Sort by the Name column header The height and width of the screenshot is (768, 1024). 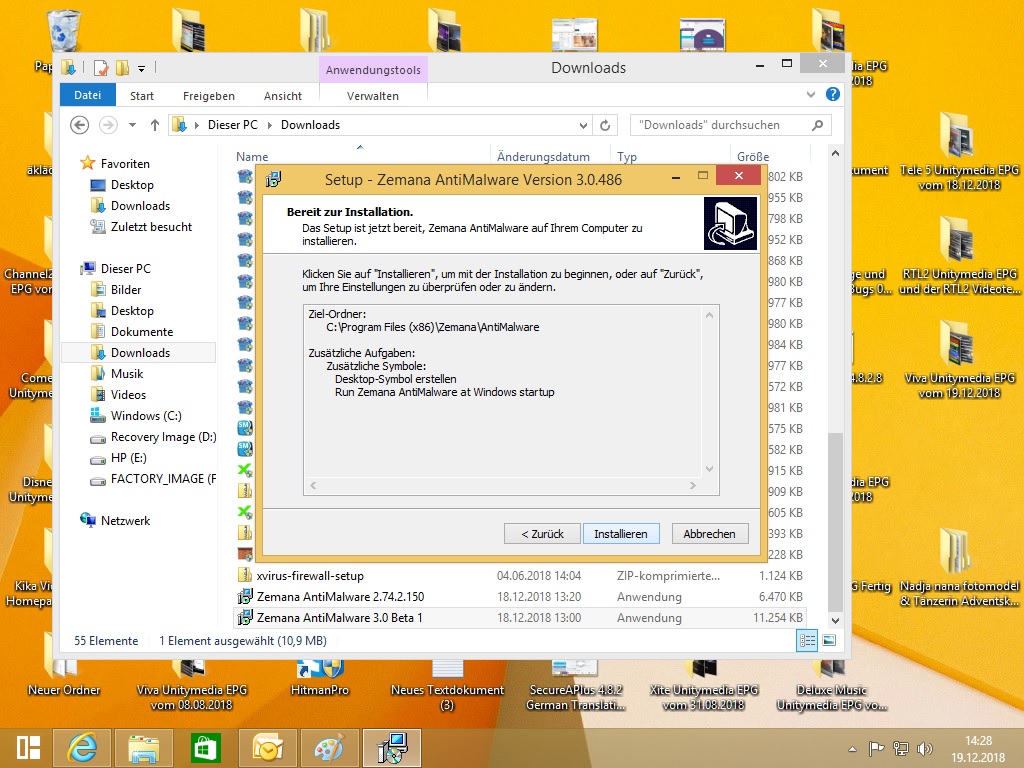click(x=252, y=157)
